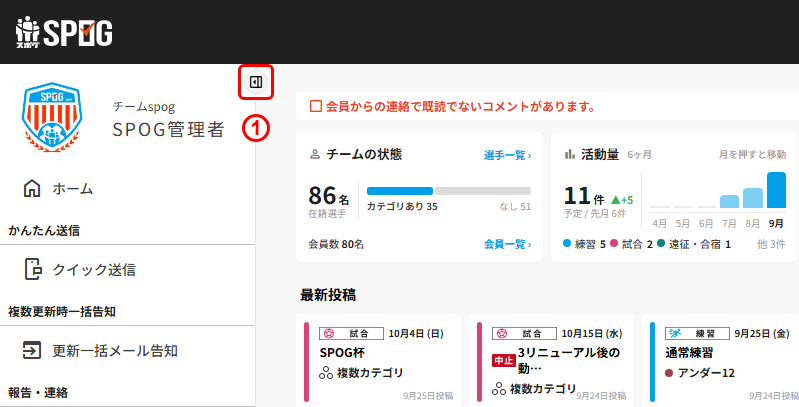Click 複数カテゴリ icon on SPOG杯 card
The height and width of the screenshot is (407, 799).
[x=326, y=373]
